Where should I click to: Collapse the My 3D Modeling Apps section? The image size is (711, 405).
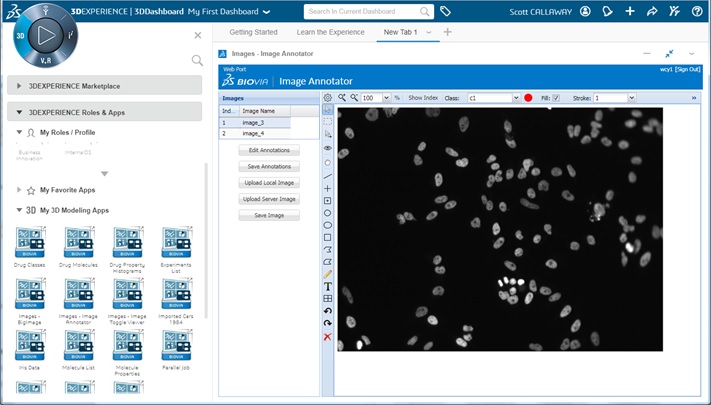click(19, 210)
